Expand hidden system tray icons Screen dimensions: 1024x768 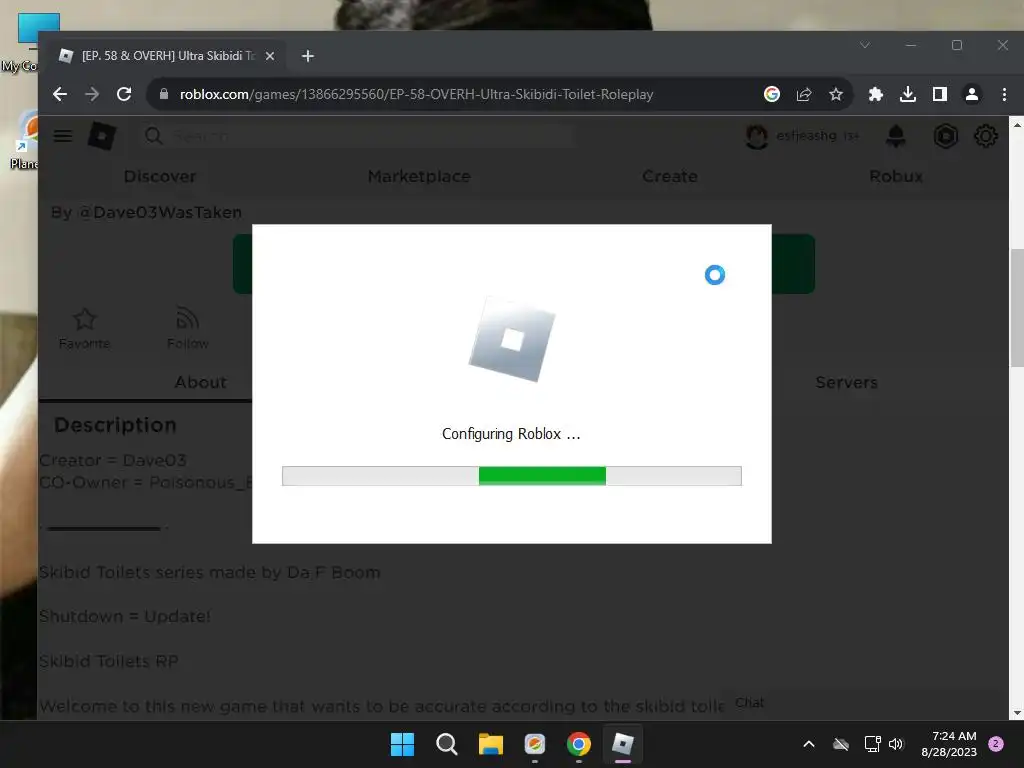808,744
